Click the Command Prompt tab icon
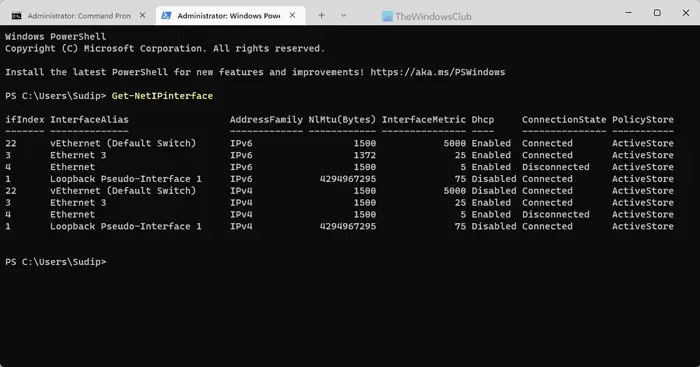This screenshot has height=367, width=700. 17,16
